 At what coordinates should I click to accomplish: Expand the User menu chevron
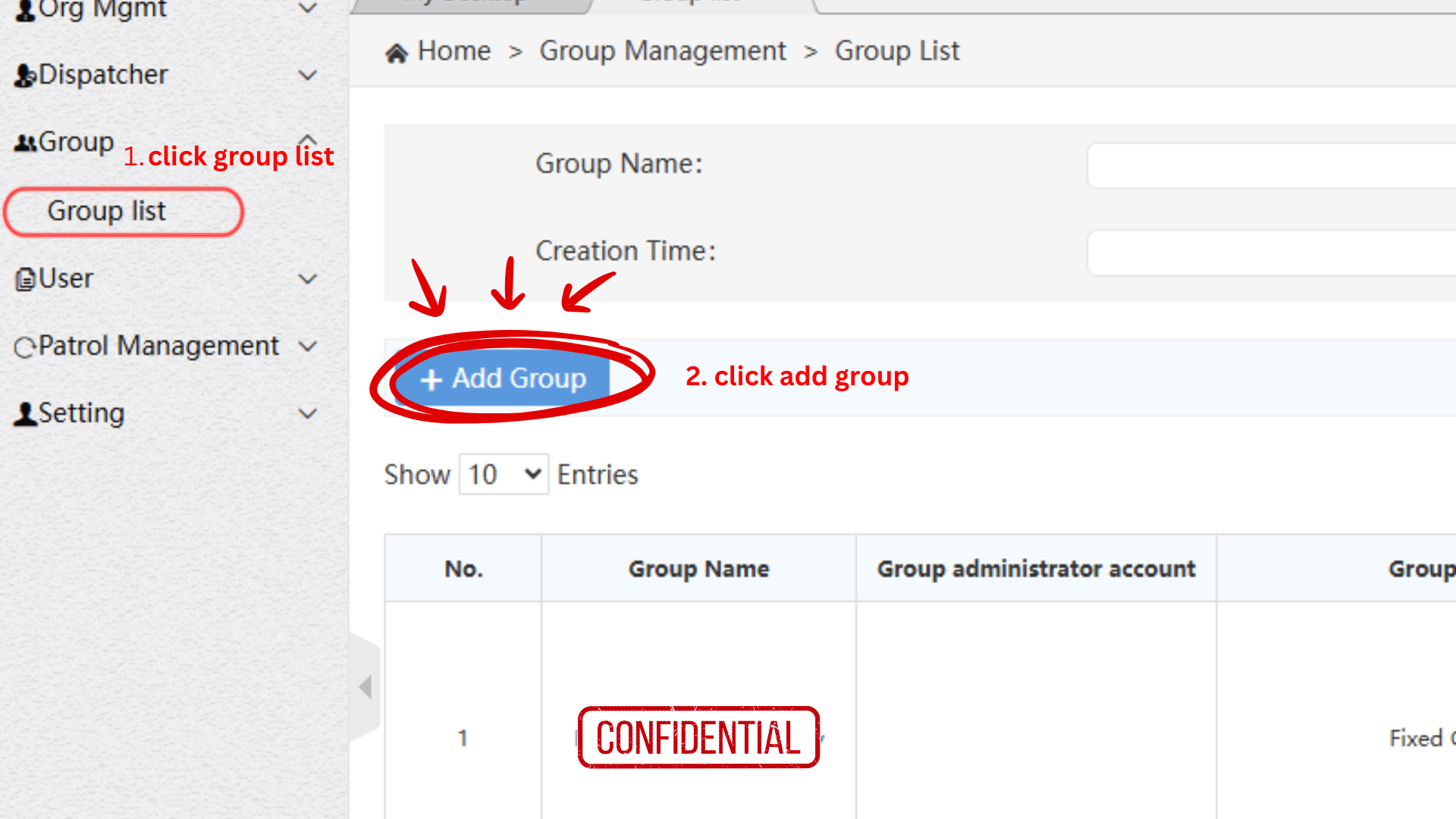pyautogui.click(x=308, y=278)
